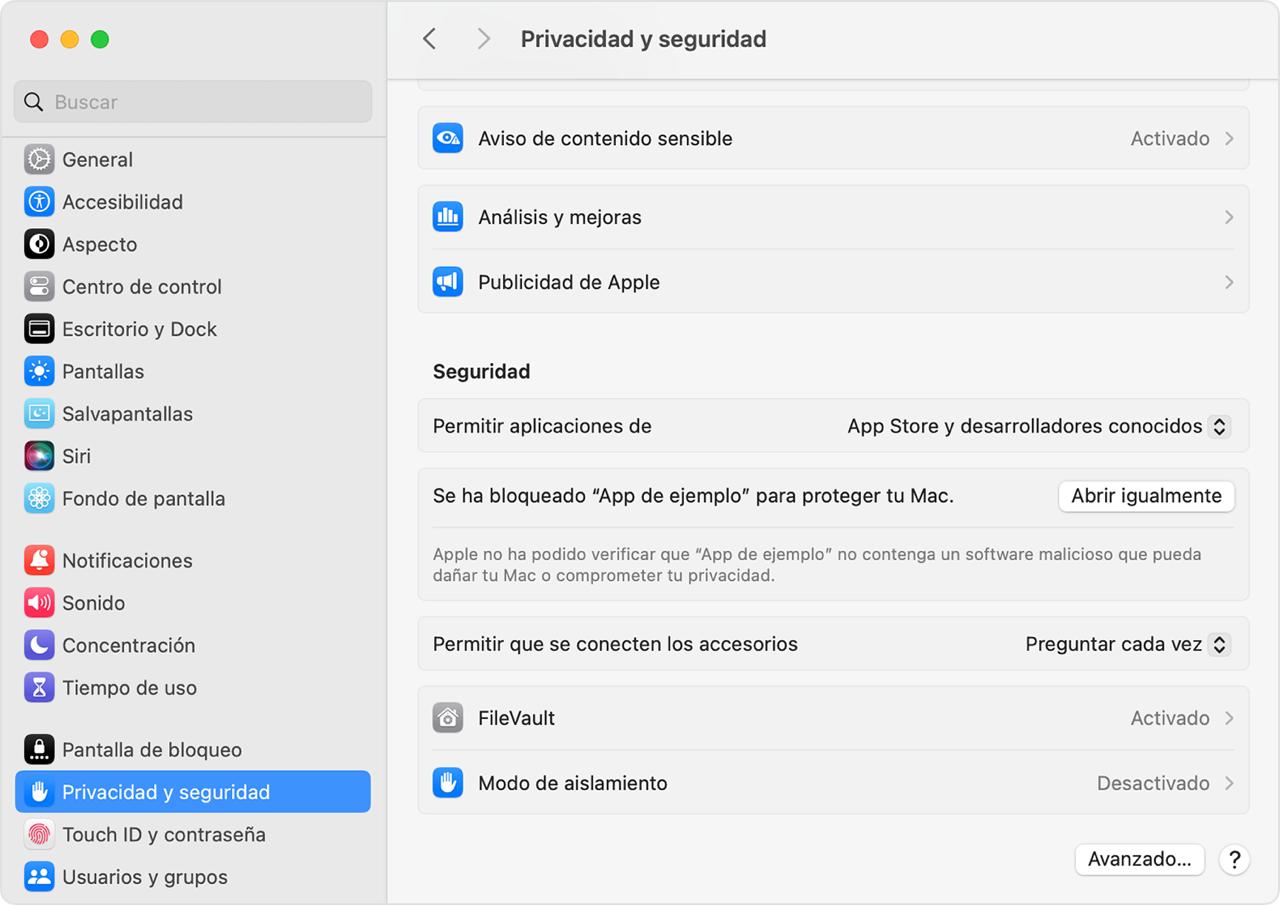The height and width of the screenshot is (906, 1280).
Task: Change Permitir aplicaciones de setting
Action: 1219,426
